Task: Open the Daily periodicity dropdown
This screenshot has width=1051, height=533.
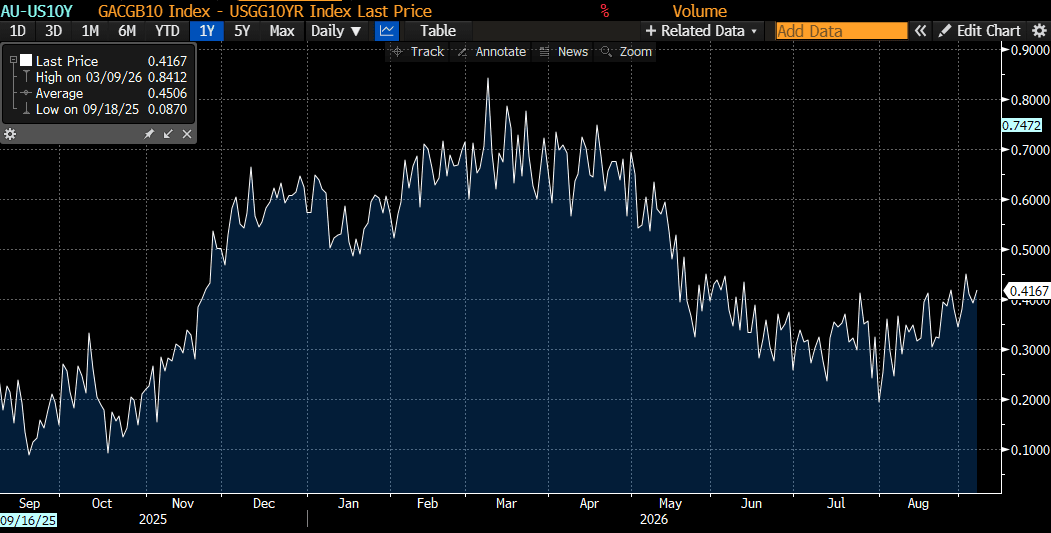Action: point(336,31)
